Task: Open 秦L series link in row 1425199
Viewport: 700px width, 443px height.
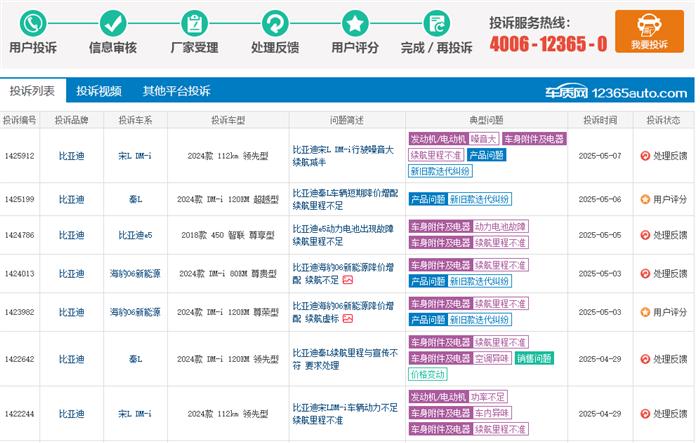Action: [x=135, y=199]
